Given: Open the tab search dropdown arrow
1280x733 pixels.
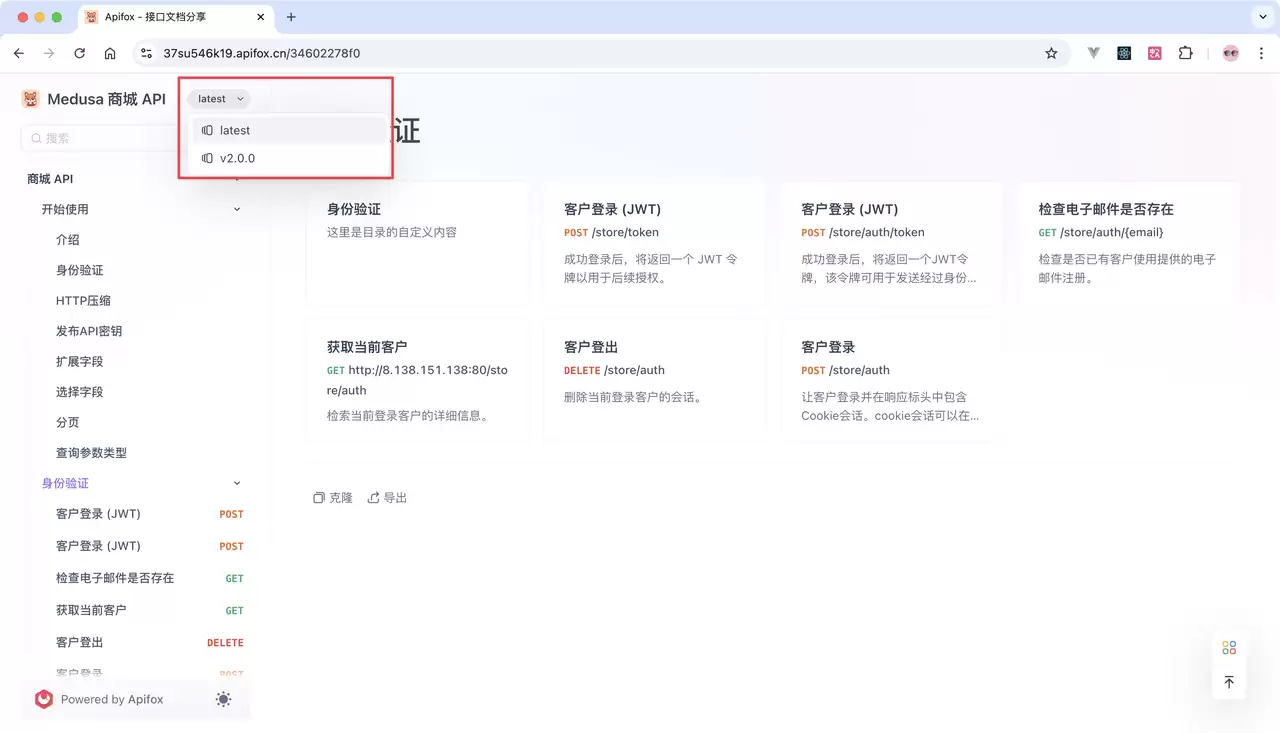Looking at the screenshot, I should coord(1262,17).
